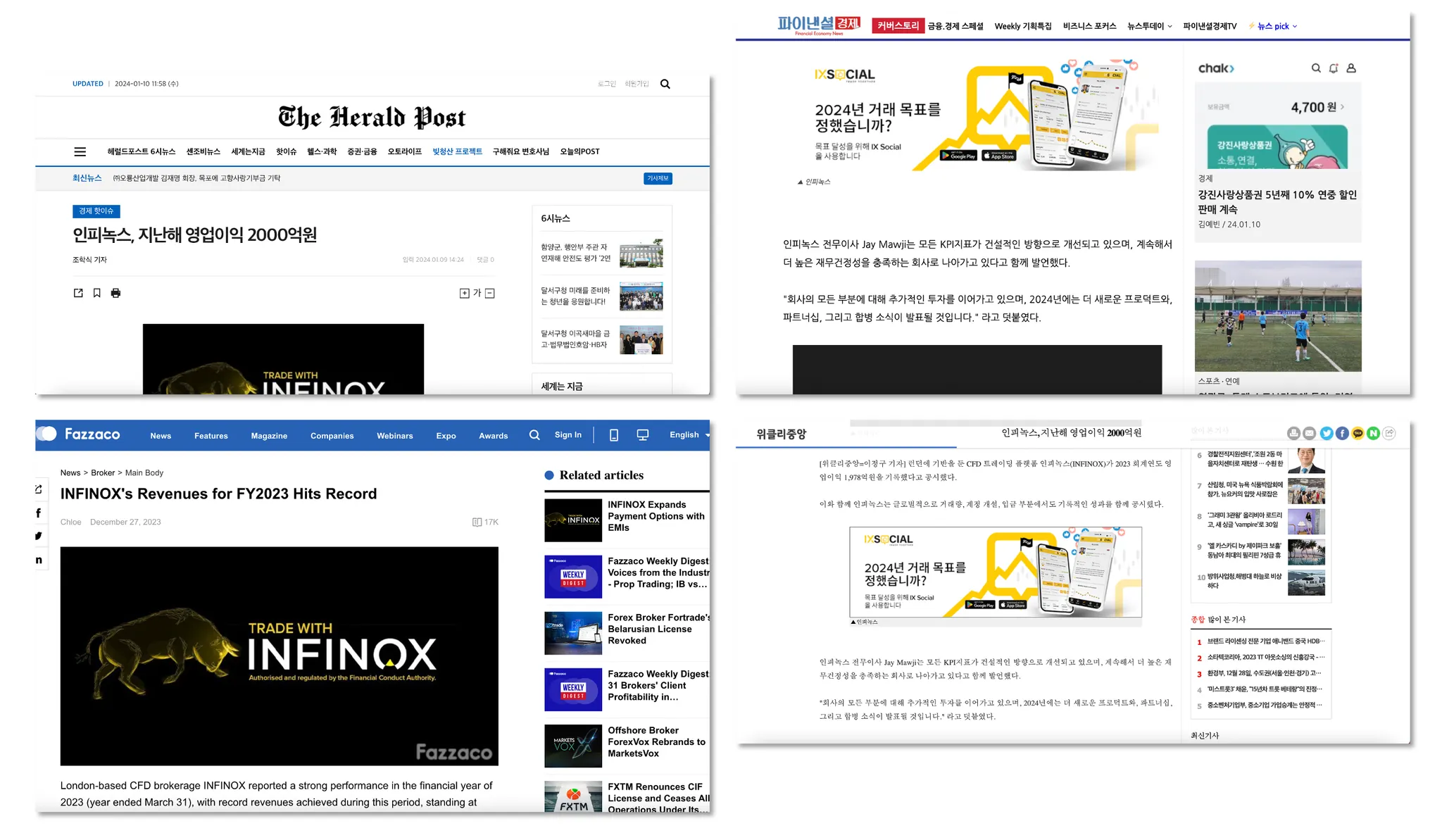
Task: Expand the 뉴스투데이 menu dropdown
Action: (1149, 26)
